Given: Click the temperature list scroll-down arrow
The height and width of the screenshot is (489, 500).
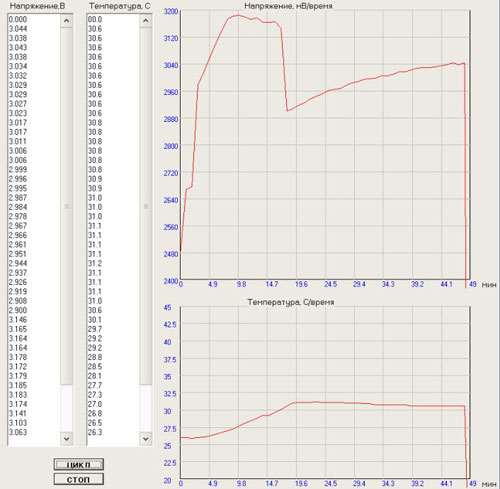Looking at the screenshot, I should click(x=146, y=438).
